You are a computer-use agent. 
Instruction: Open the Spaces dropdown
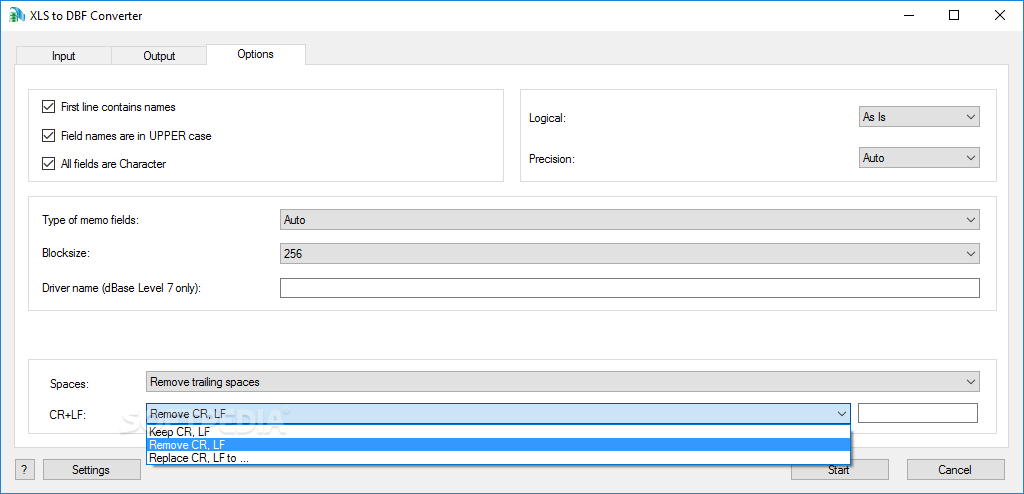click(x=563, y=382)
